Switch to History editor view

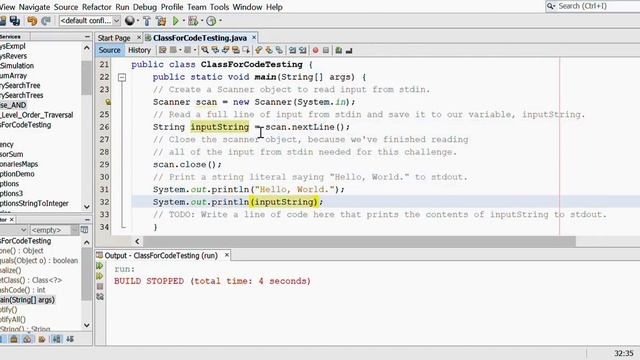tap(139, 50)
